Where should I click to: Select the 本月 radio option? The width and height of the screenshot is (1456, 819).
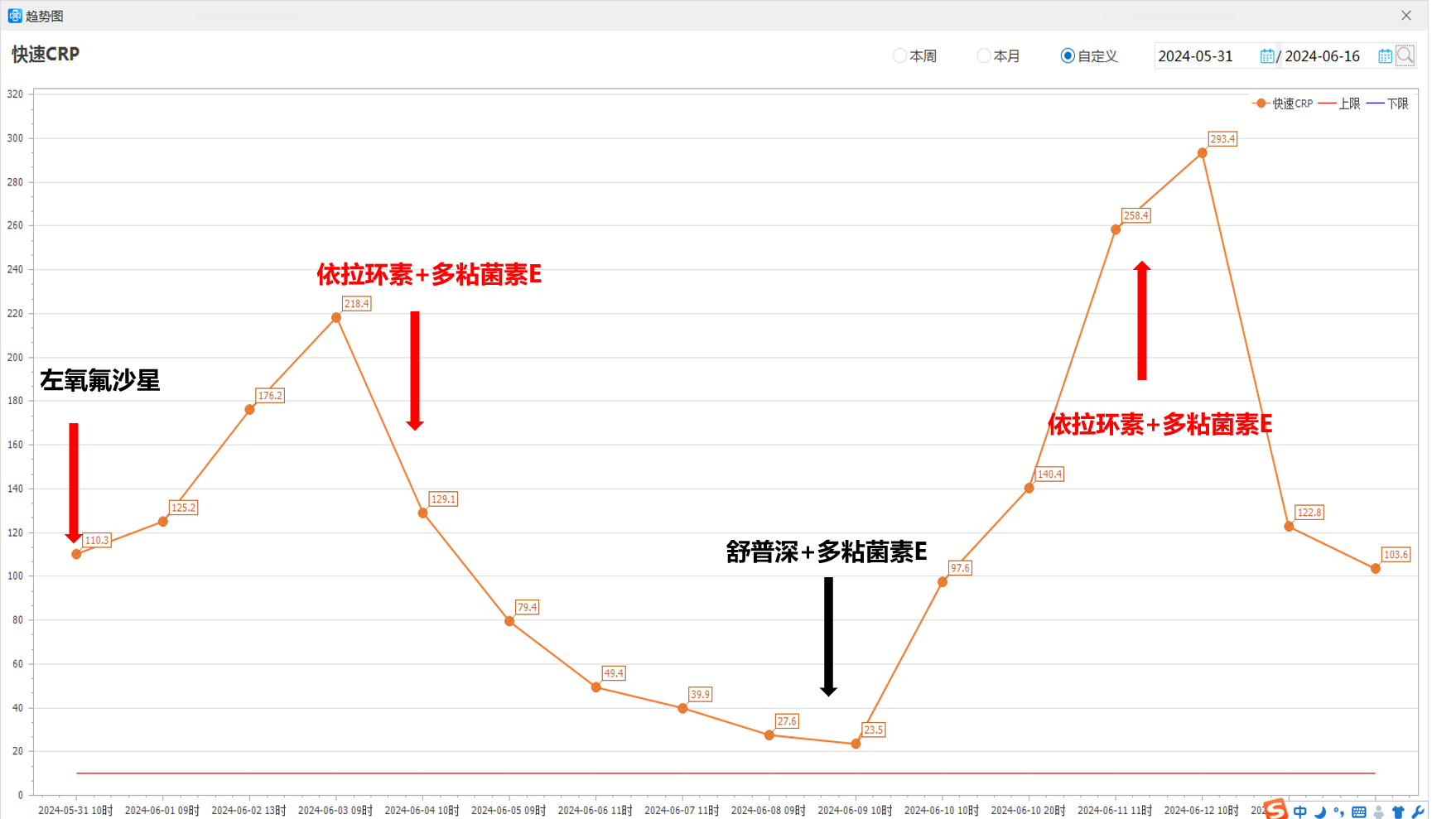pos(983,56)
